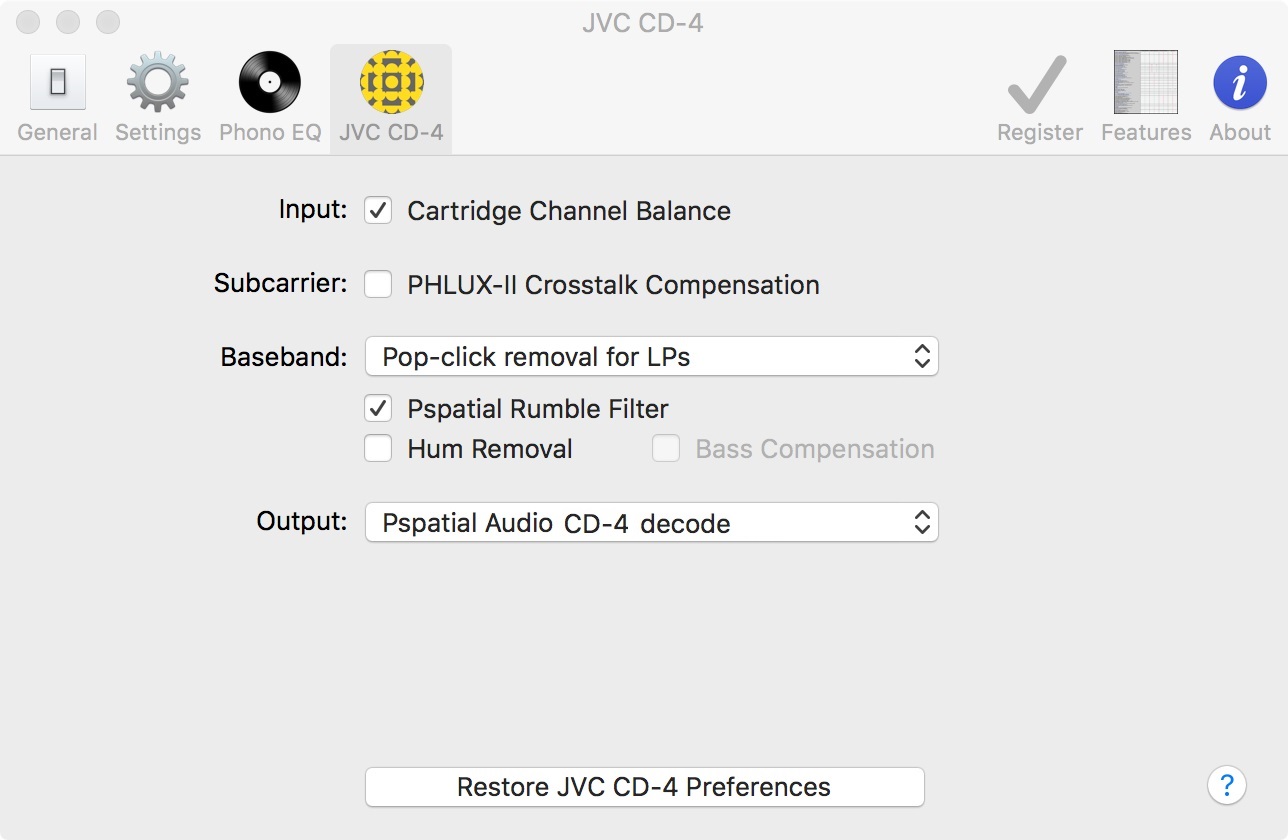This screenshot has height=840, width=1288.
Task: Open help with the question mark button
Action: [1227, 785]
